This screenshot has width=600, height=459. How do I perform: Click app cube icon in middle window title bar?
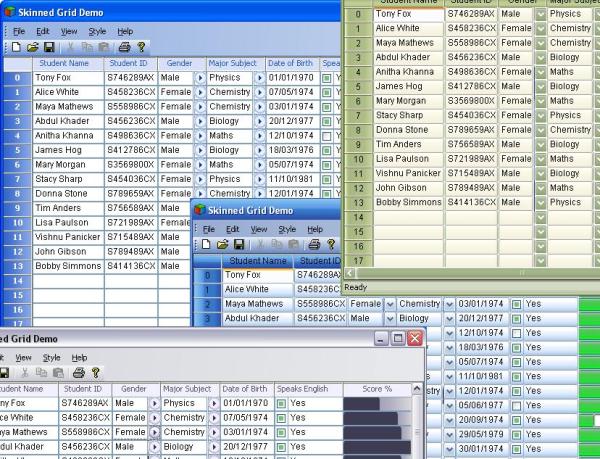[199, 210]
